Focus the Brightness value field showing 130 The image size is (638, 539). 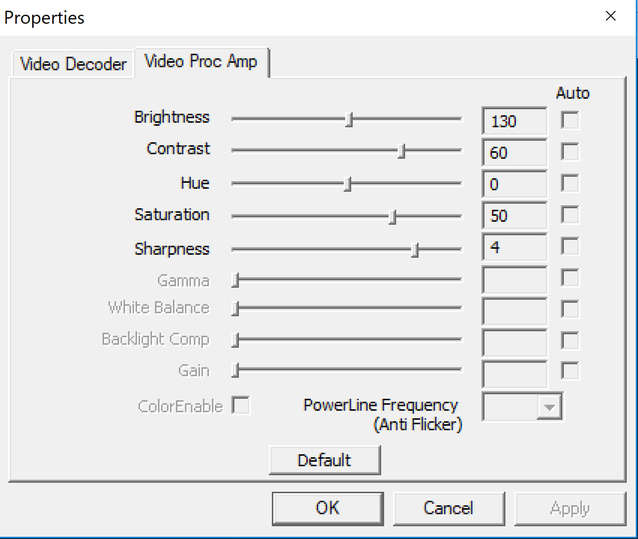[514, 121]
